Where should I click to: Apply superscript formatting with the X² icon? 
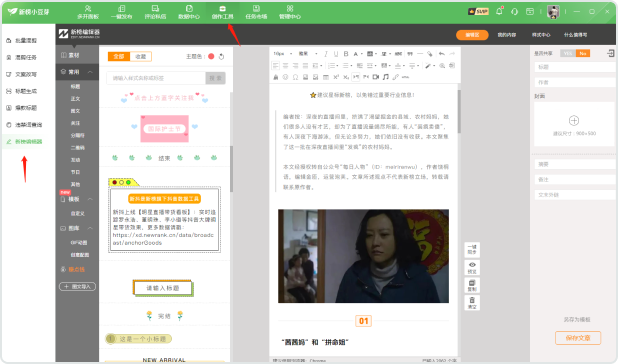336,77
